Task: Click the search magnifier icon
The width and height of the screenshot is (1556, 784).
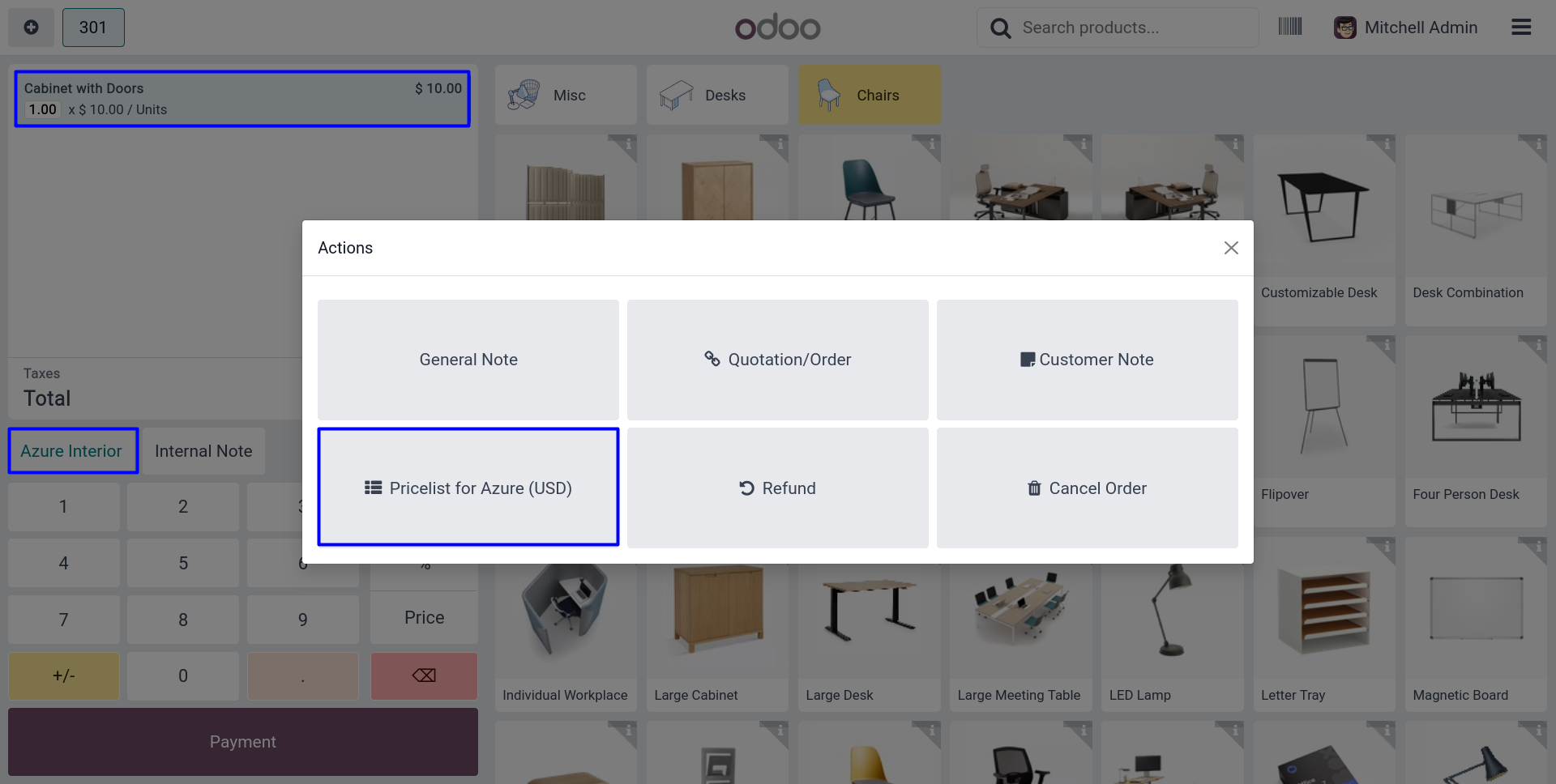Action: click(1001, 28)
